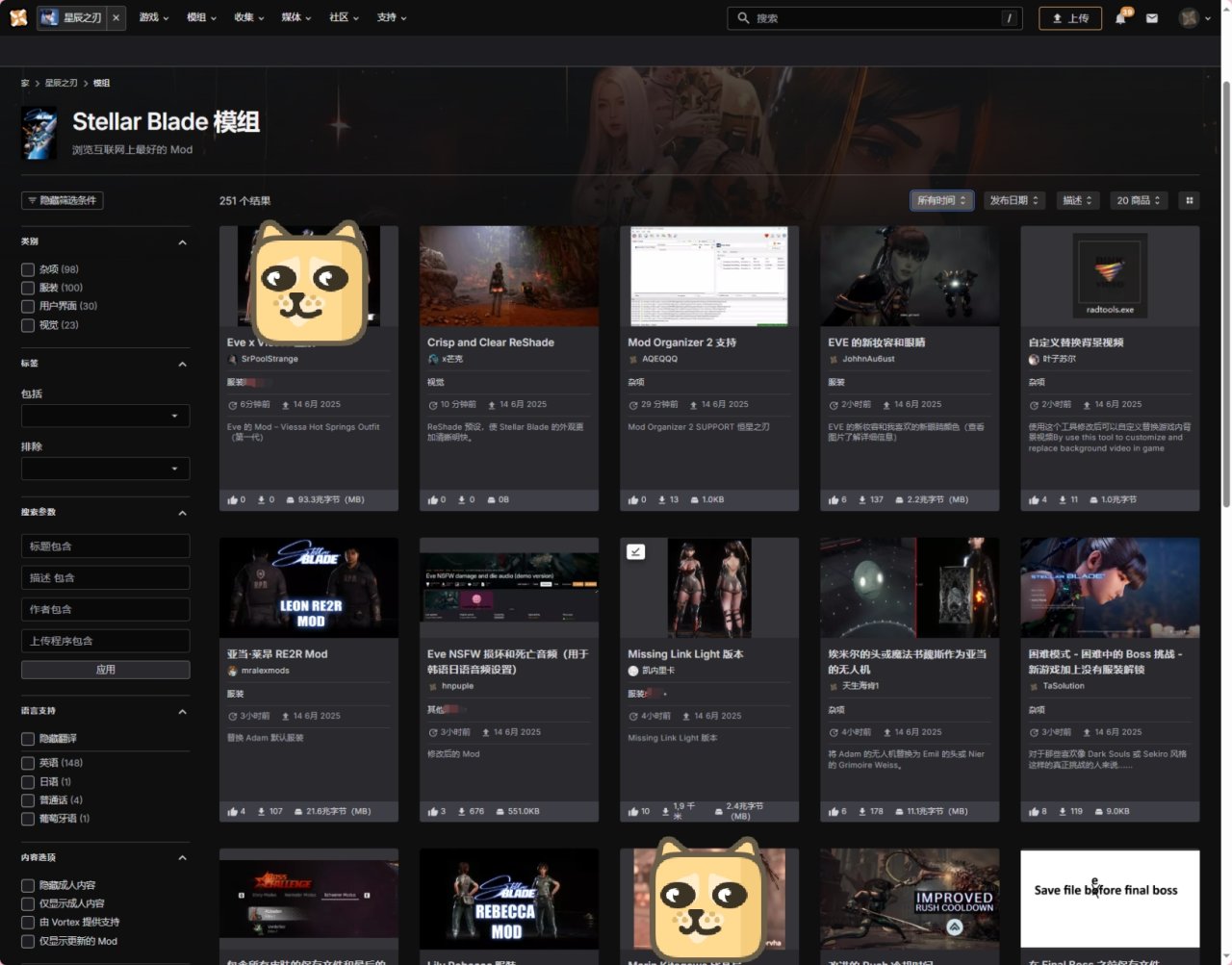The width and height of the screenshot is (1232, 965).
Task: Click author avatar next to AQEQQQ
Action: tap(633, 359)
